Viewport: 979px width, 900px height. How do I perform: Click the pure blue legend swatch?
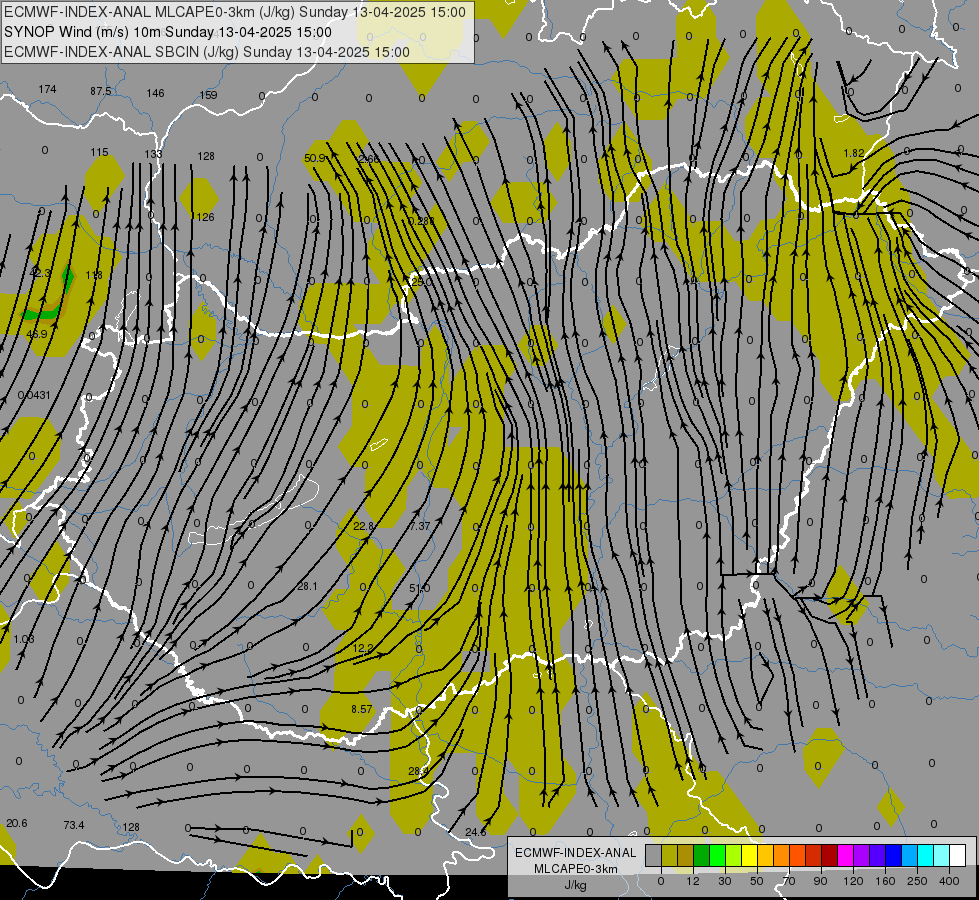coord(893,855)
